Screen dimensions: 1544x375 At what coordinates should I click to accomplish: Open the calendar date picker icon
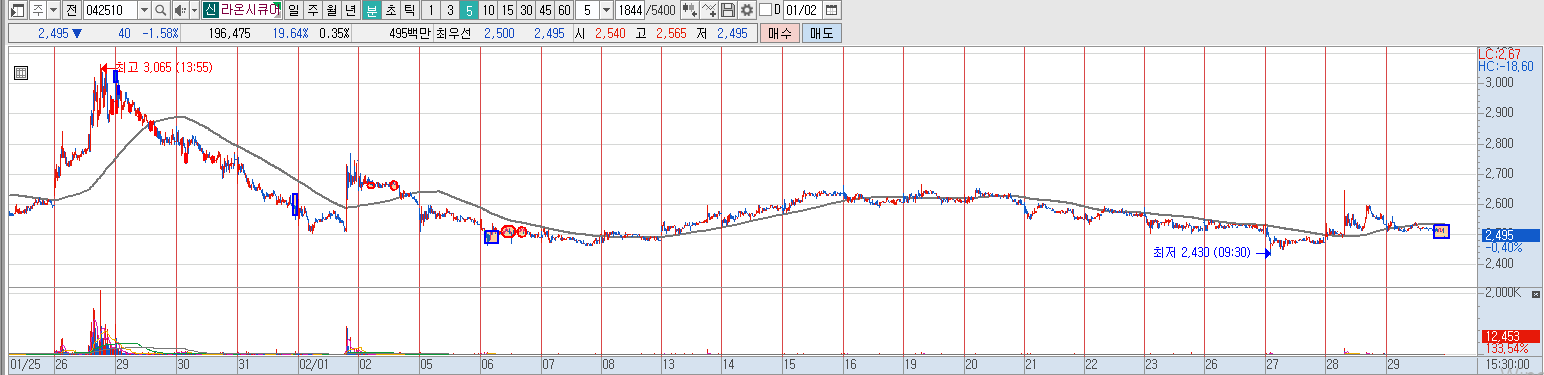[832, 10]
